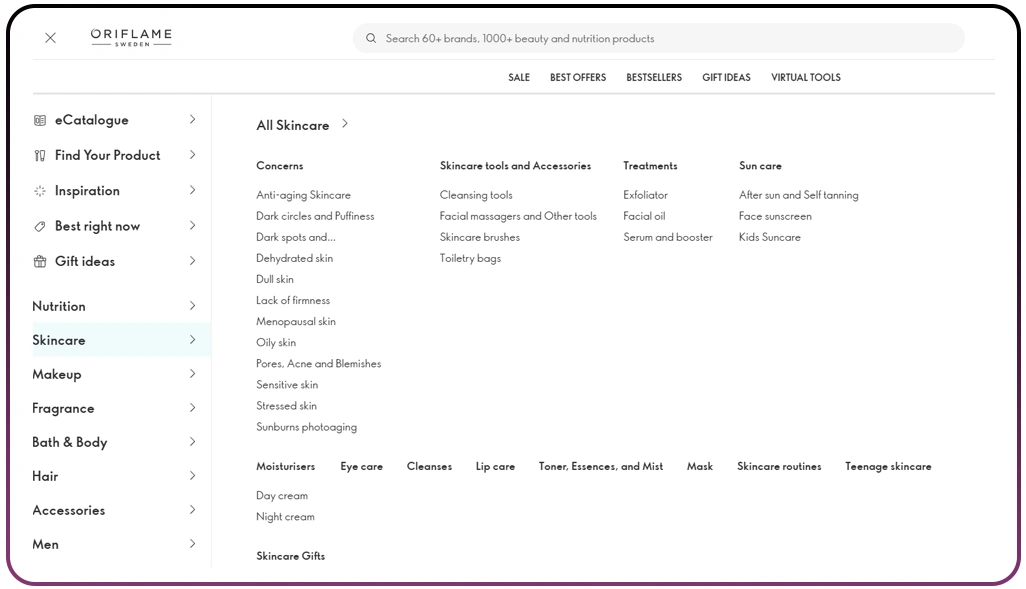Open the Day cream link

pos(281,496)
